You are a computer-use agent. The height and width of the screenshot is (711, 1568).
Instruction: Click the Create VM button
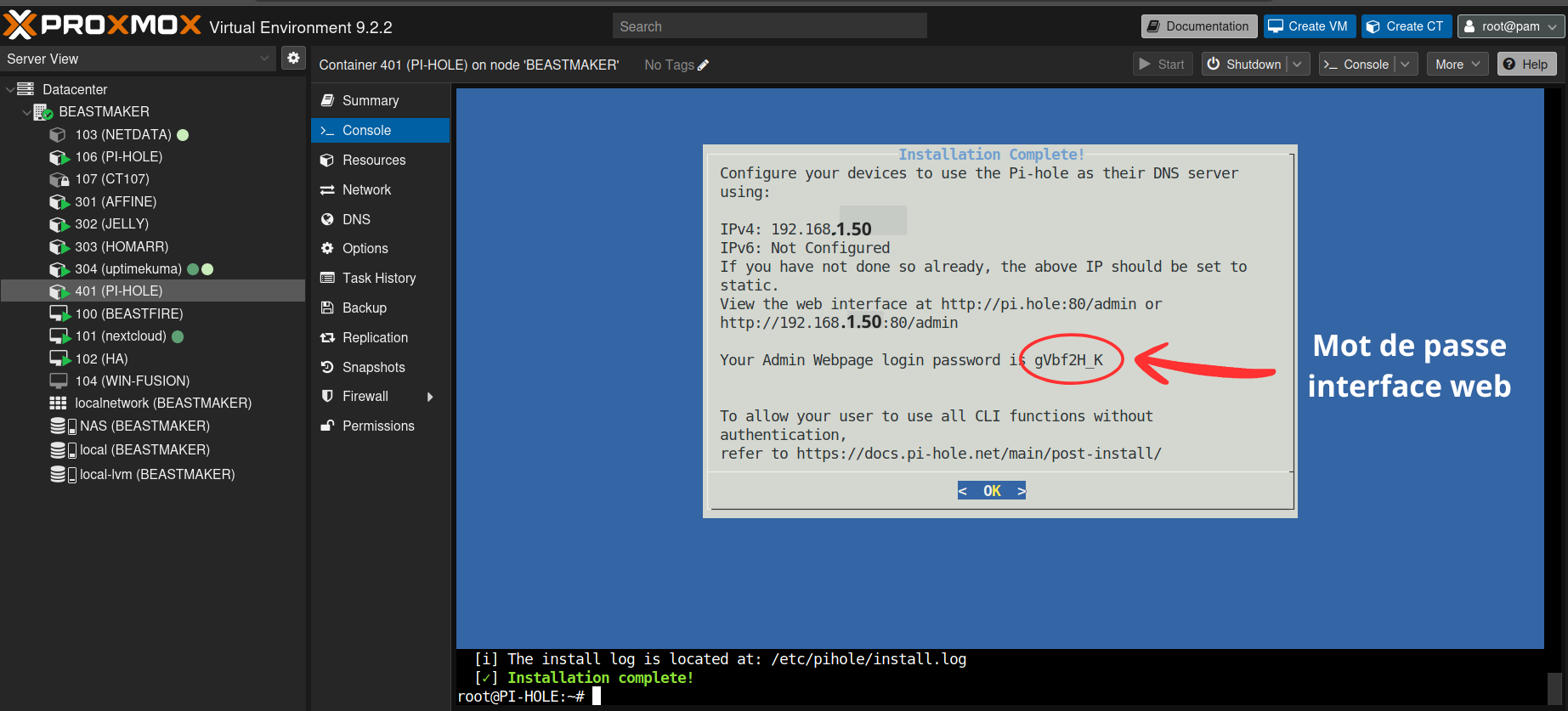pyautogui.click(x=1309, y=26)
